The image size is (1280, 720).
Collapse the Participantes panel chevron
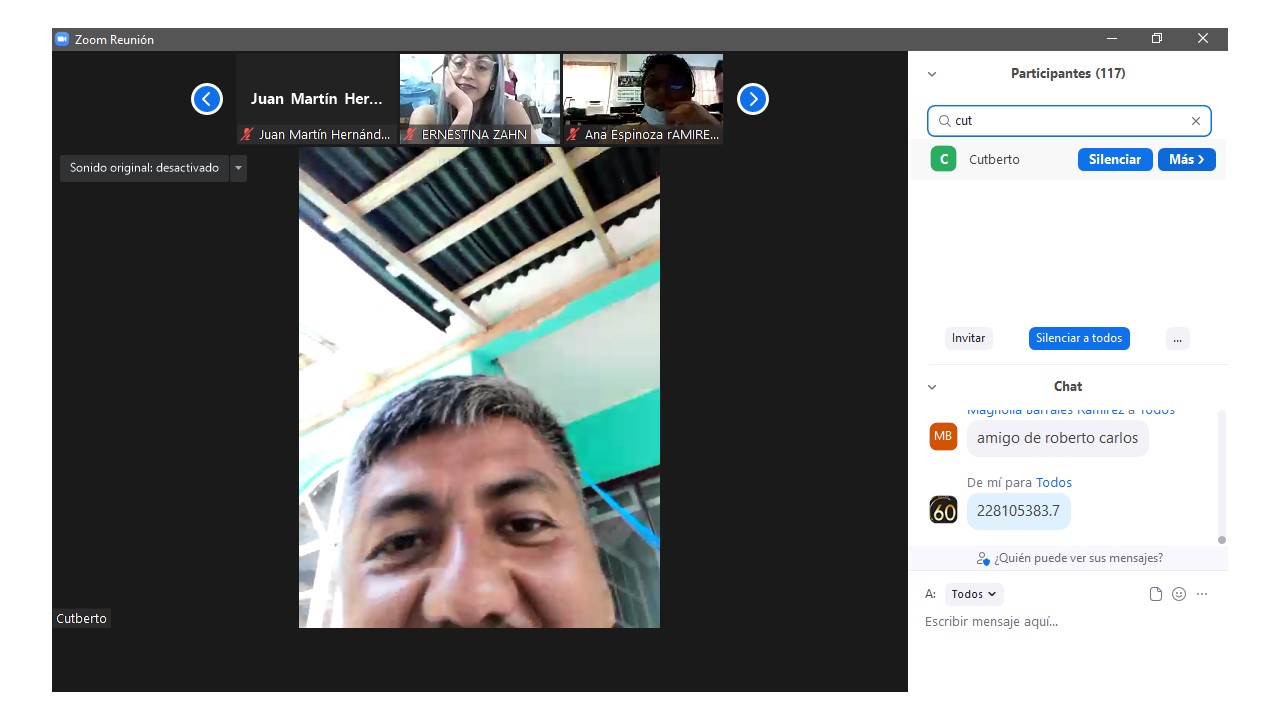tap(932, 74)
